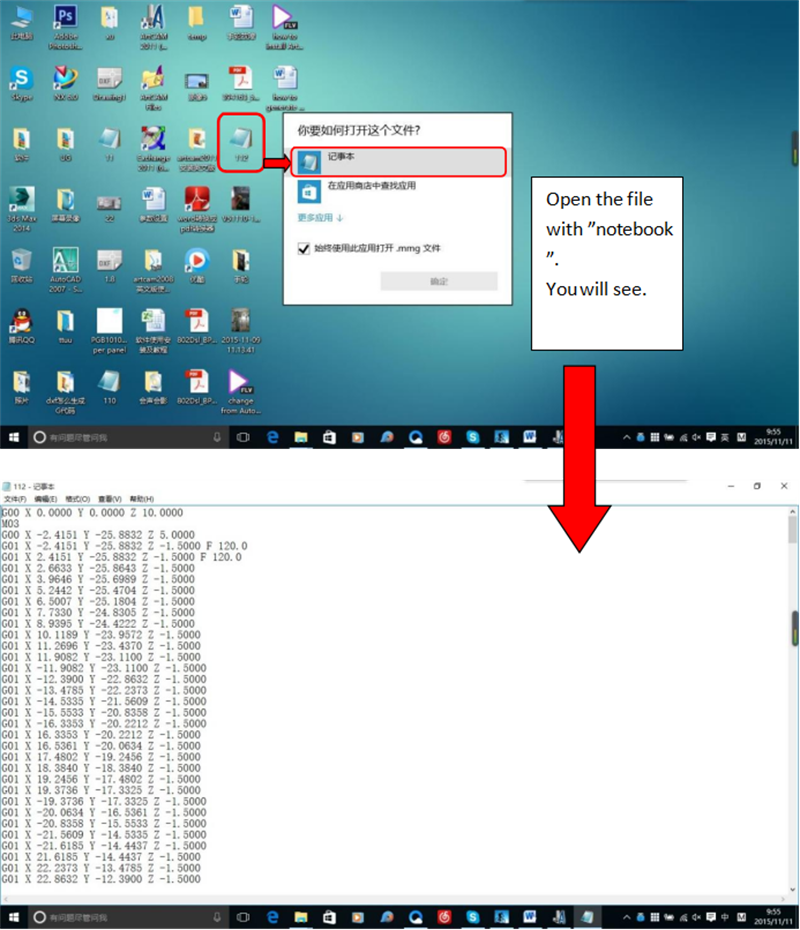Select the Recycle Bin icon on the desktop
The image size is (800, 930).
[x=21, y=263]
